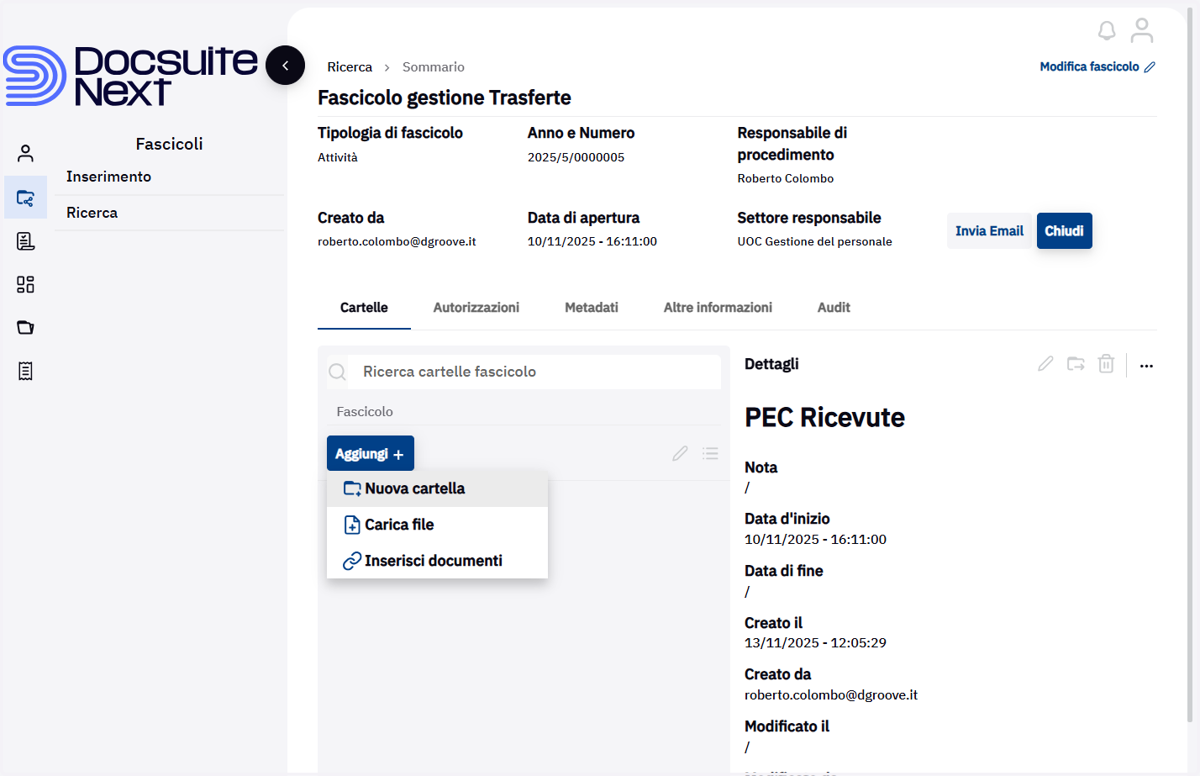Click the opening date 10/11/2025 - 16:11:00 in header
This screenshot has height=776, width=1200.
592,242
